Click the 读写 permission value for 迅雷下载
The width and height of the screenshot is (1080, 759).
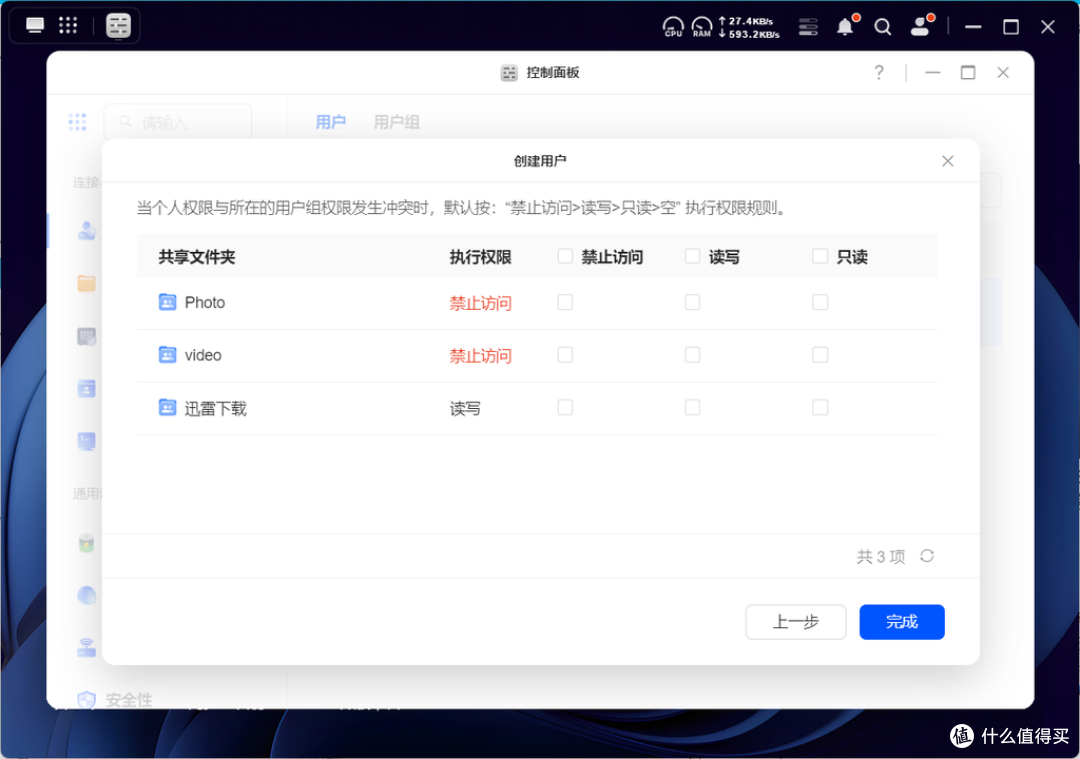pos(465,408)
